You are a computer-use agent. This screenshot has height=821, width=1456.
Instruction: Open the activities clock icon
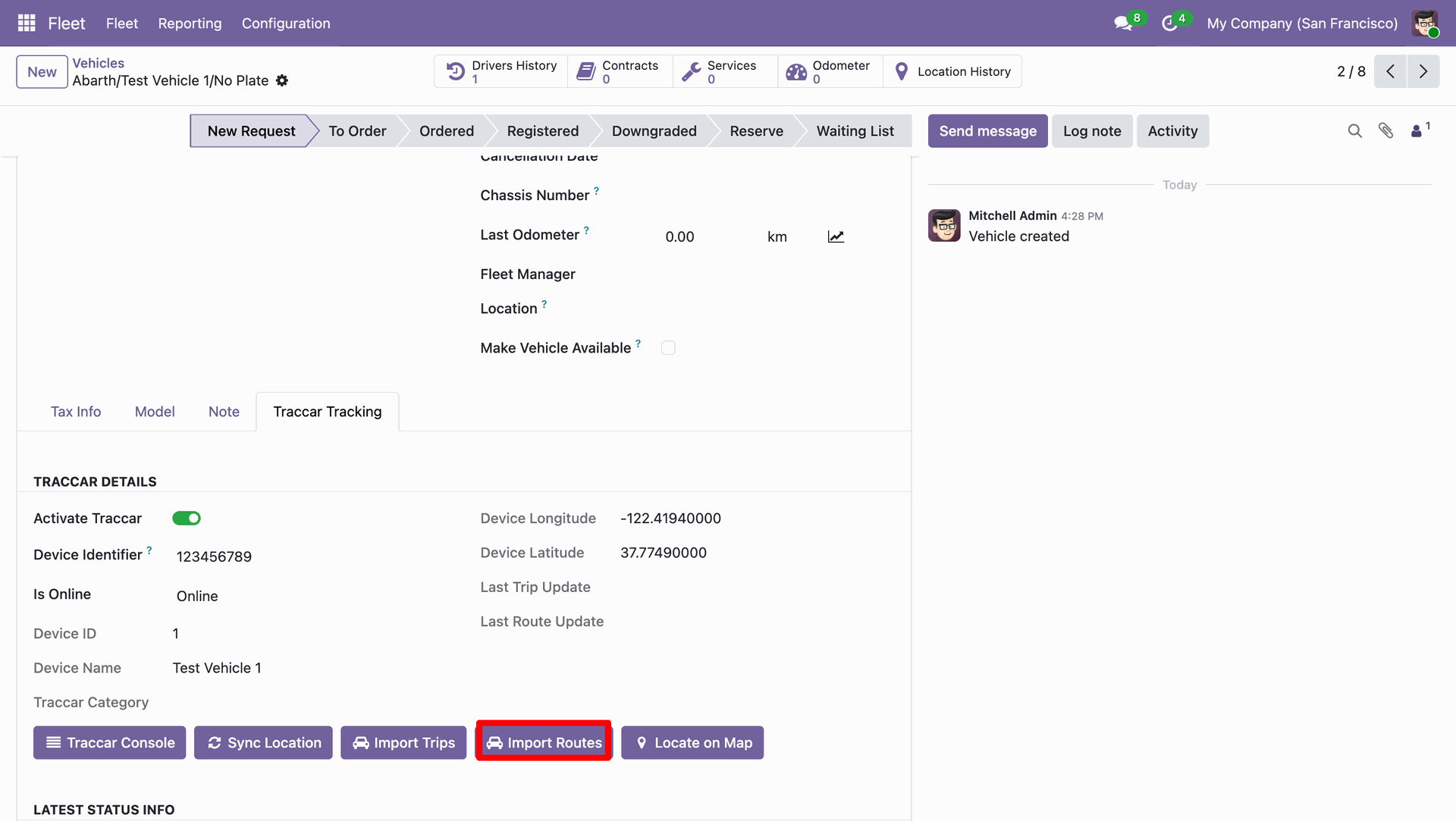click(x=1170, y=24)
